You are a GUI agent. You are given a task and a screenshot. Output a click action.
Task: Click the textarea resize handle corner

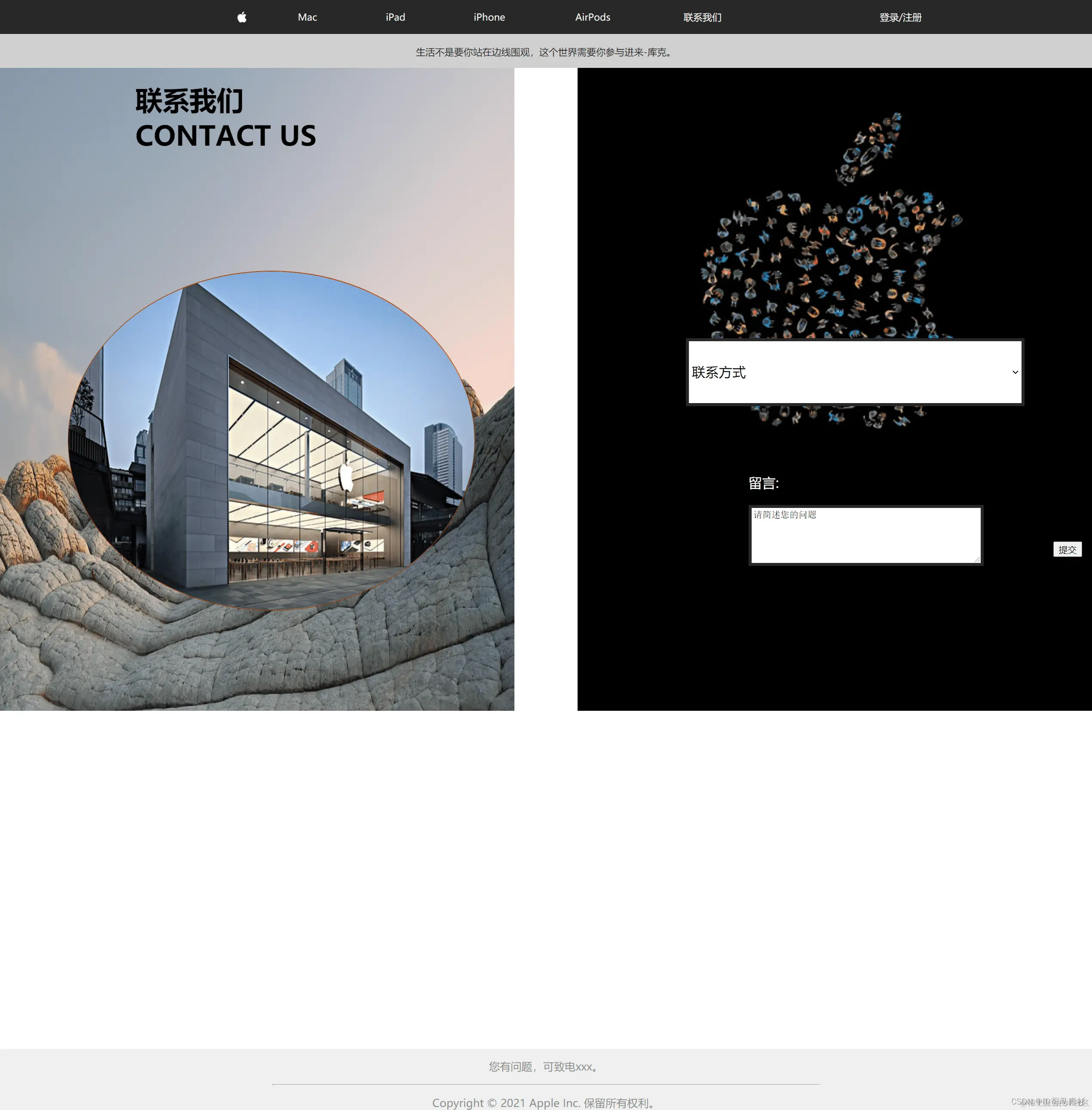(977, 560)
